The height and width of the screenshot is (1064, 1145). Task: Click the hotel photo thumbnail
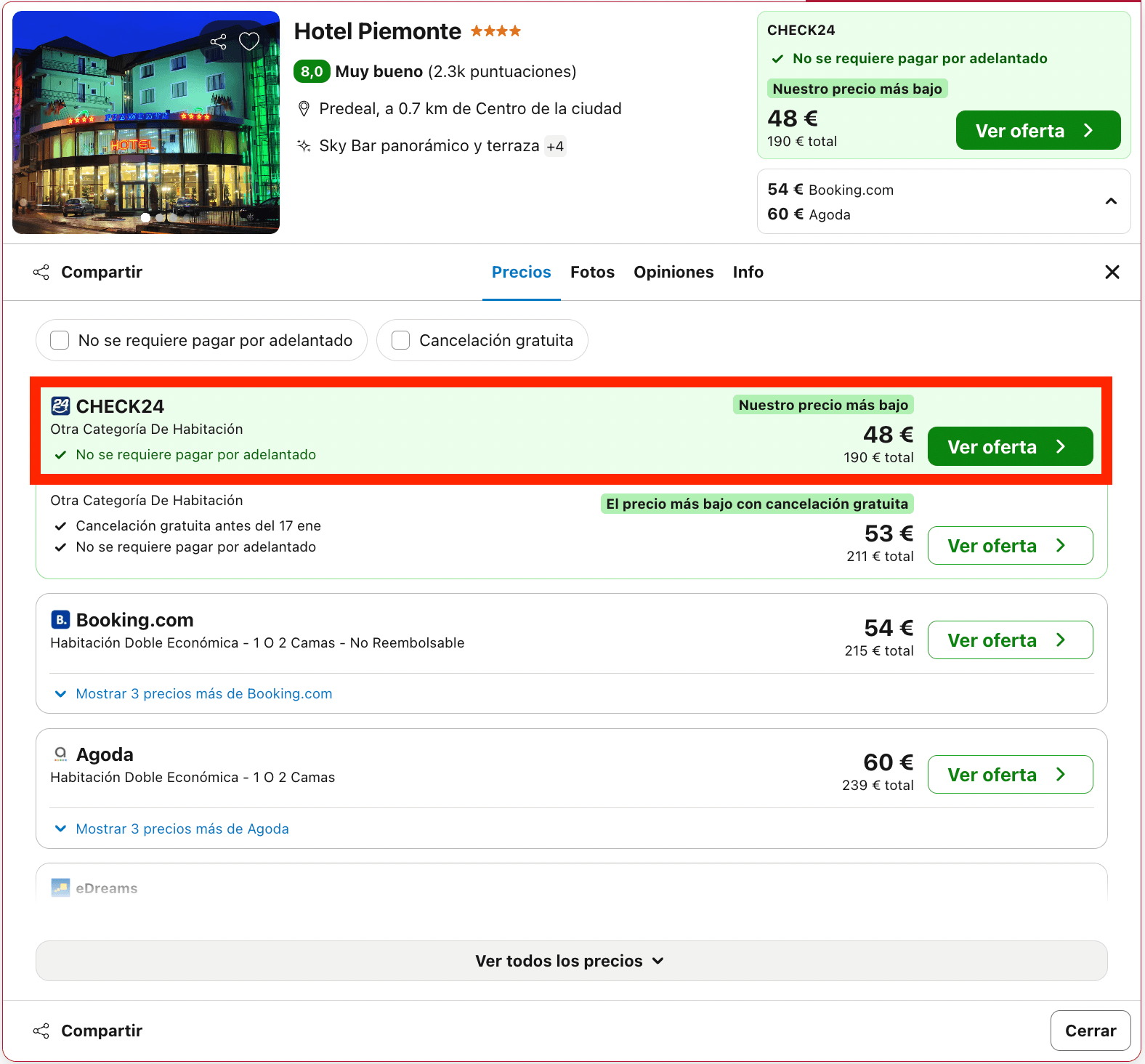point(146,122)
